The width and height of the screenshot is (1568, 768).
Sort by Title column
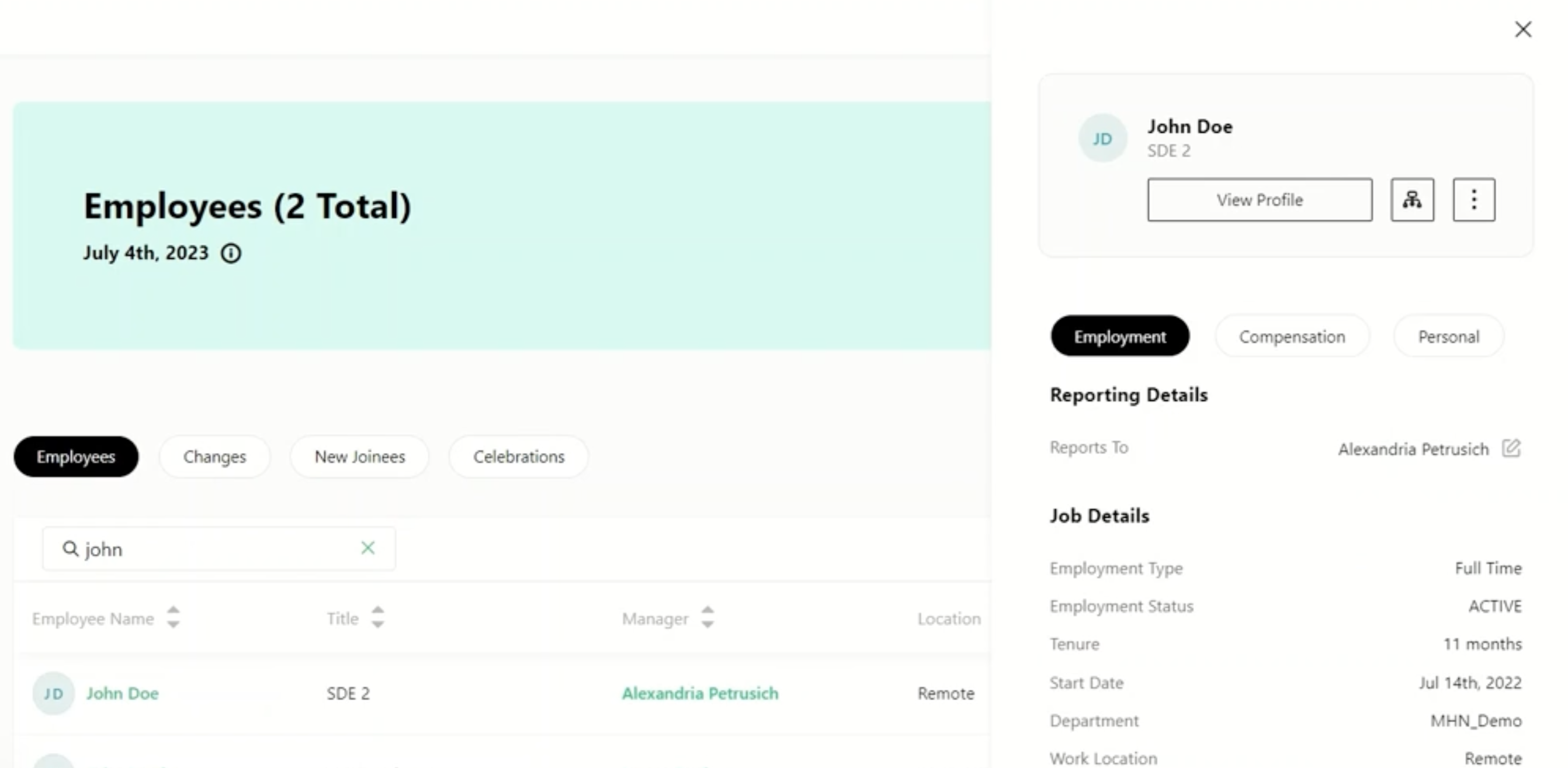pyautogui.click(x=378, y=617)
